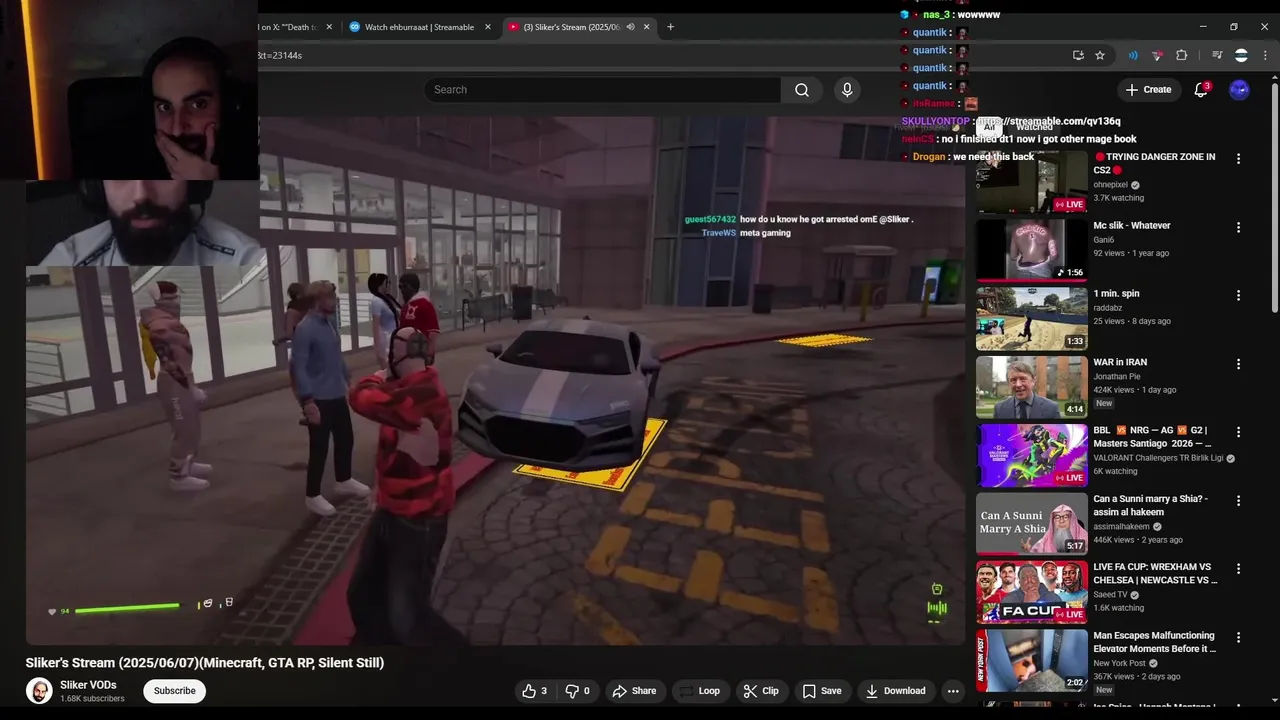
Task: Open options for Mc slik - Whatever
Action: [x=1238, y=227]
